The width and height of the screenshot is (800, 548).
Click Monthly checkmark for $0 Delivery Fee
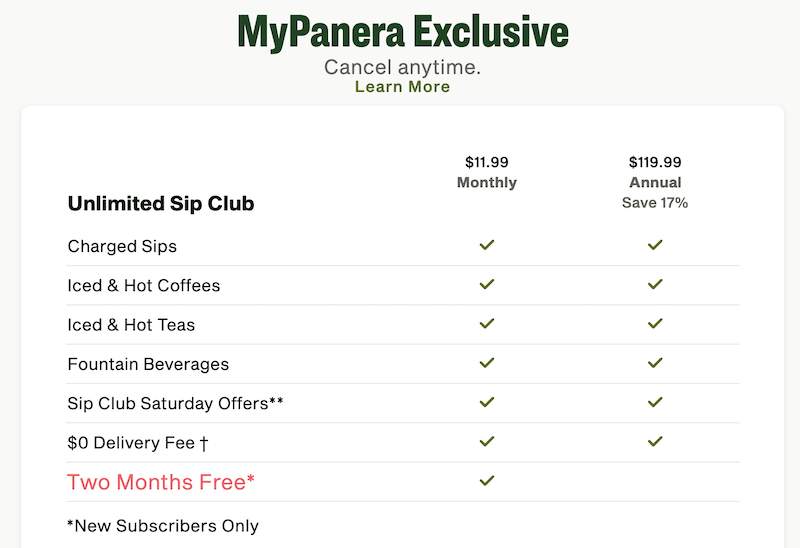[487, 441]
